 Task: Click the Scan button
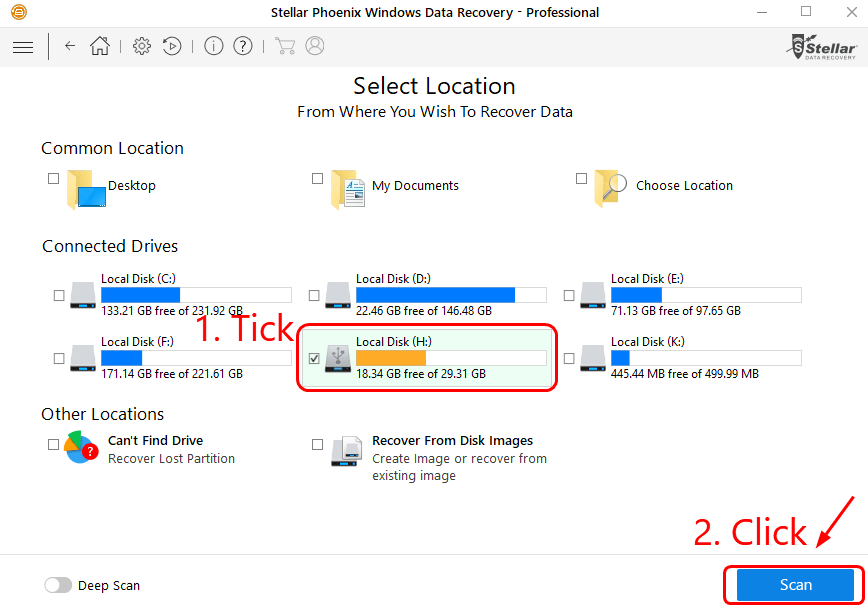click(x=795, y=585)
